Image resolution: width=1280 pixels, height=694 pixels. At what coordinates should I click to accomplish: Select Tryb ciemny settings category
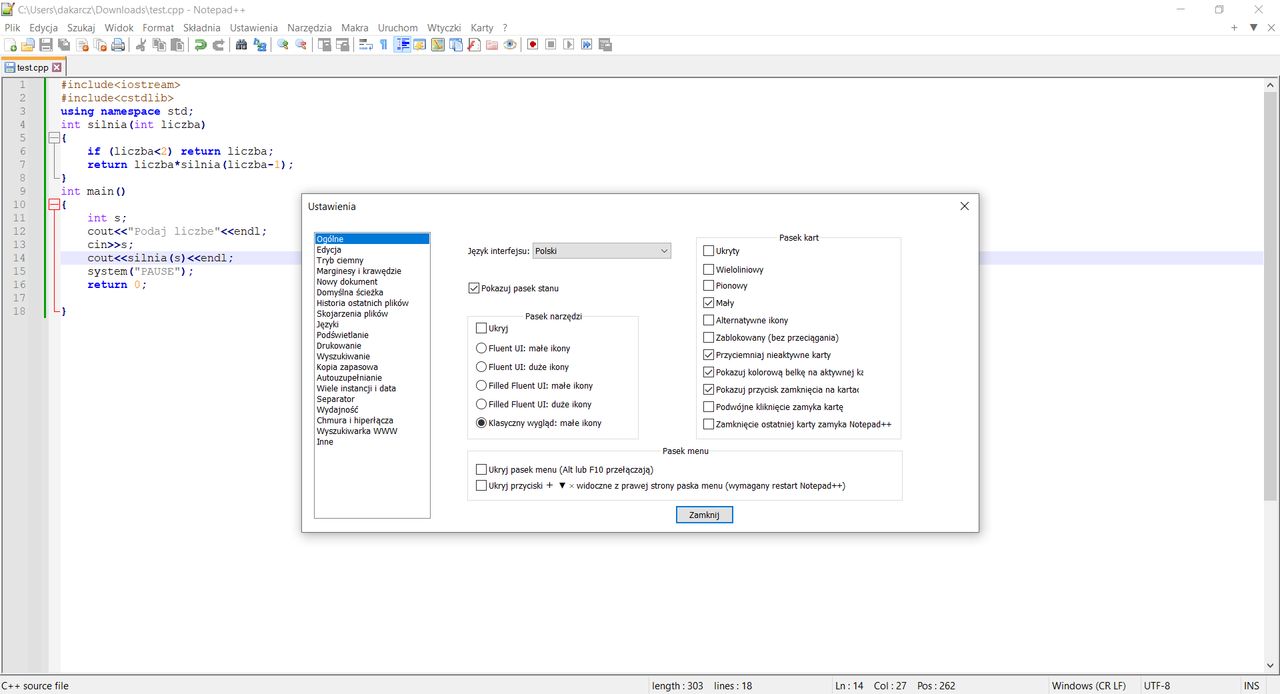coord(340,260)
